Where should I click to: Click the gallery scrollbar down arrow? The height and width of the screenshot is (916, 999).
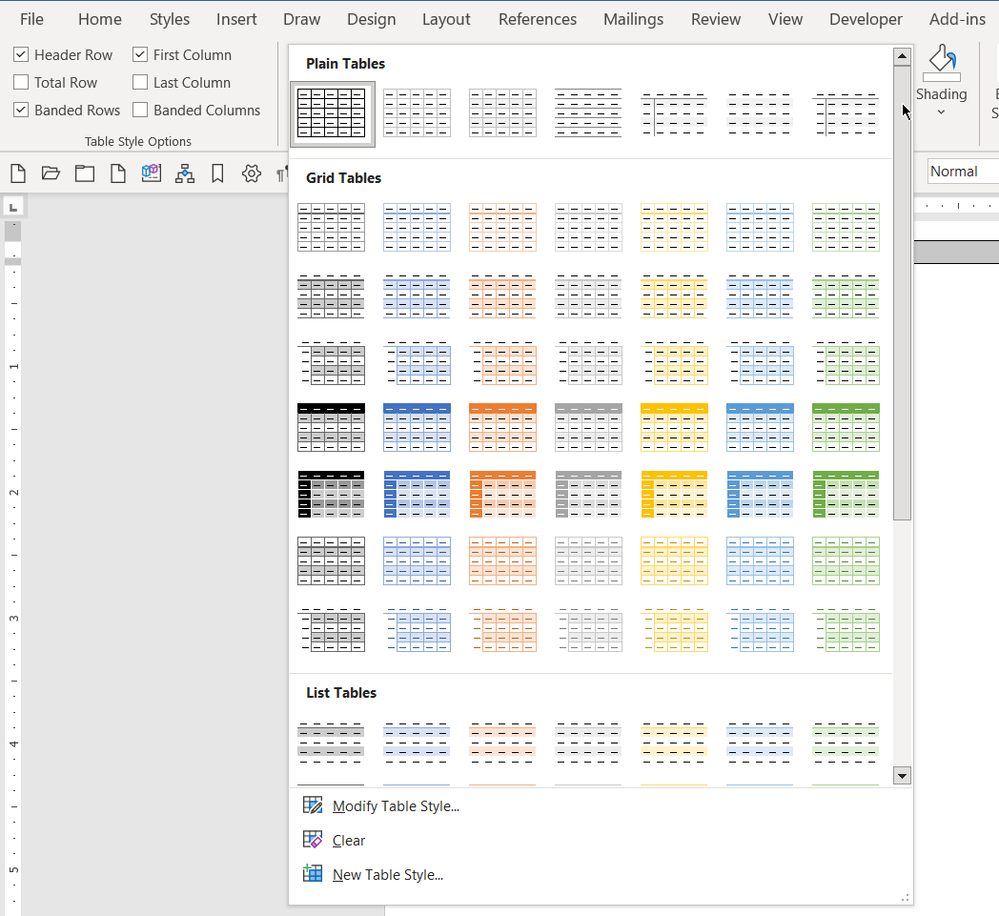(x=902, y=776)
